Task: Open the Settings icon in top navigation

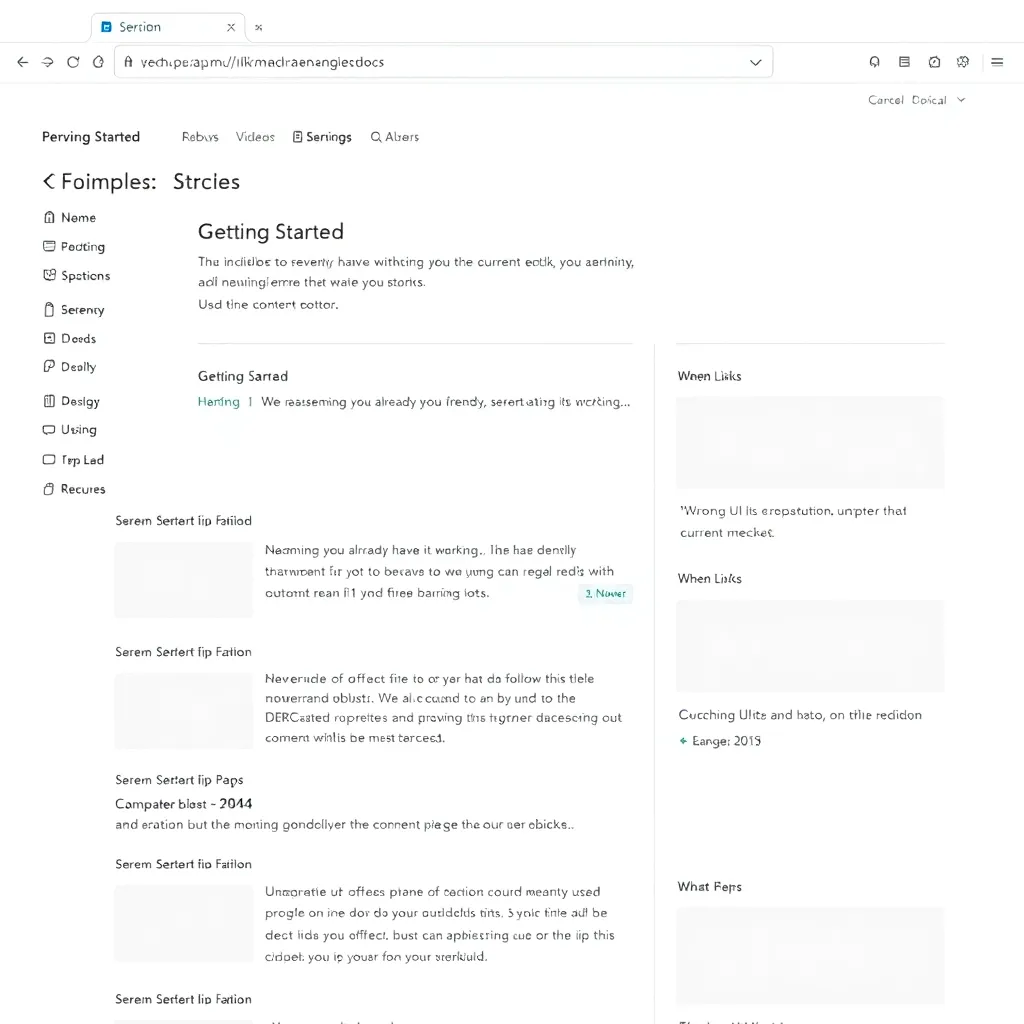Action: pyautogui.click(x=296, y=136)
